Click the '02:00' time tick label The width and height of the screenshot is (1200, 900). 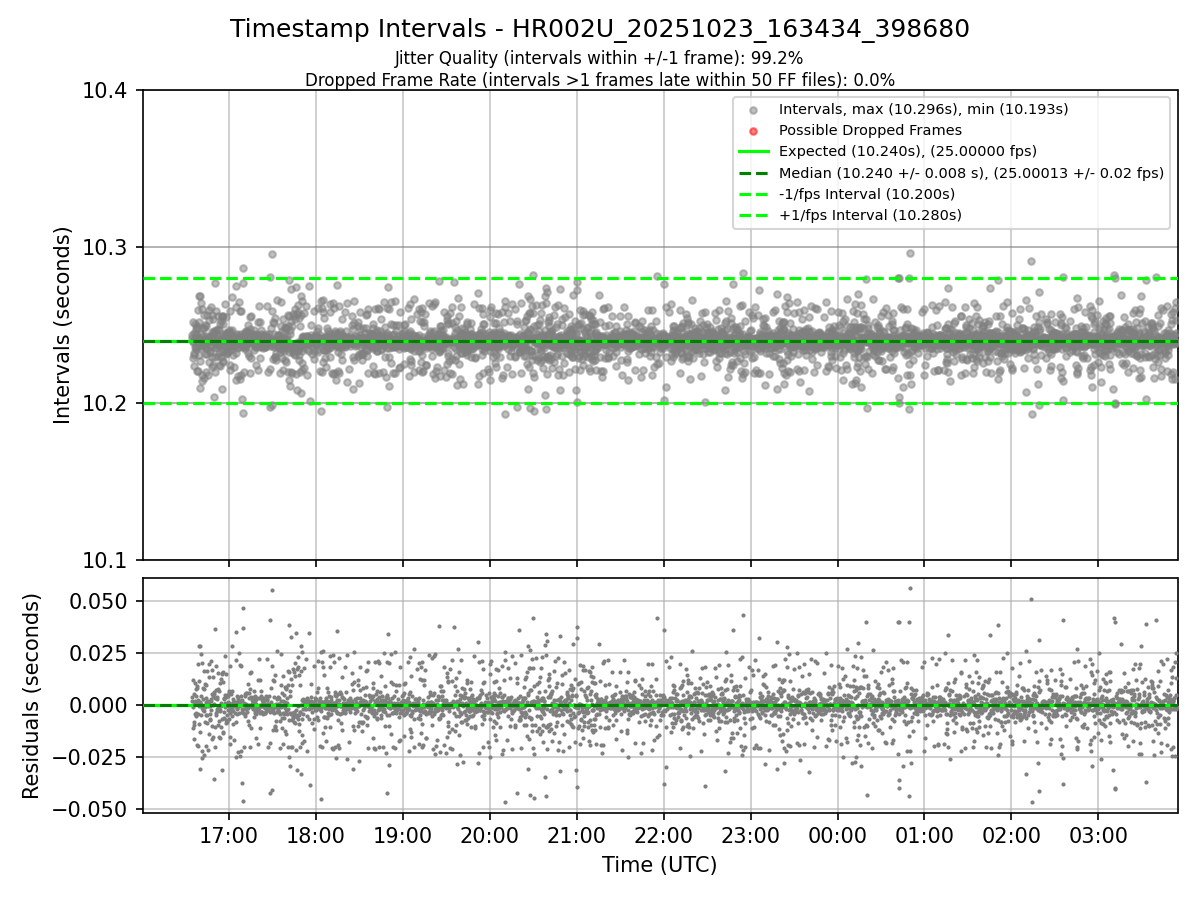(1011, 834)
